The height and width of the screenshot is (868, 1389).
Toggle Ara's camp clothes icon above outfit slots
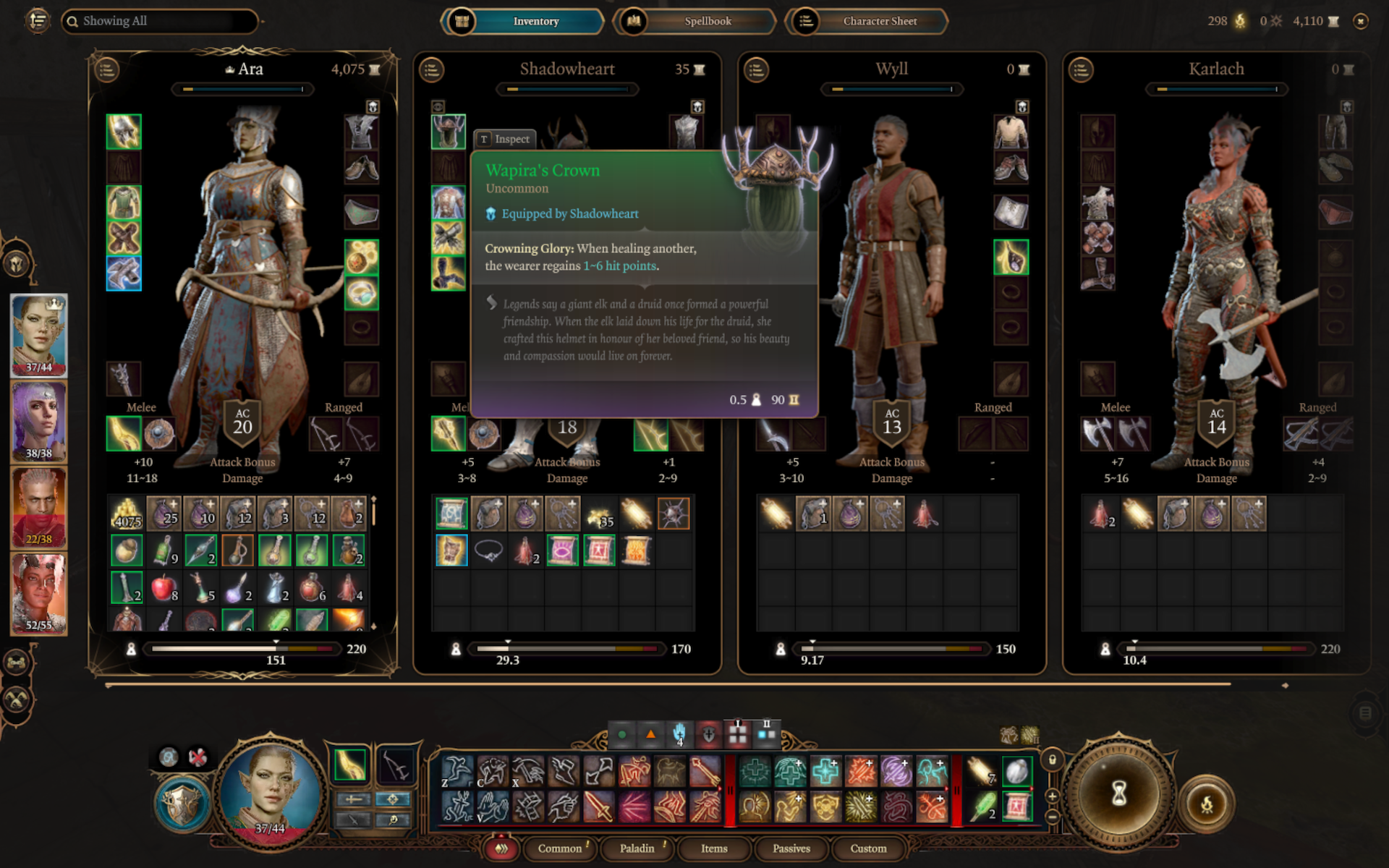[373, 107]
